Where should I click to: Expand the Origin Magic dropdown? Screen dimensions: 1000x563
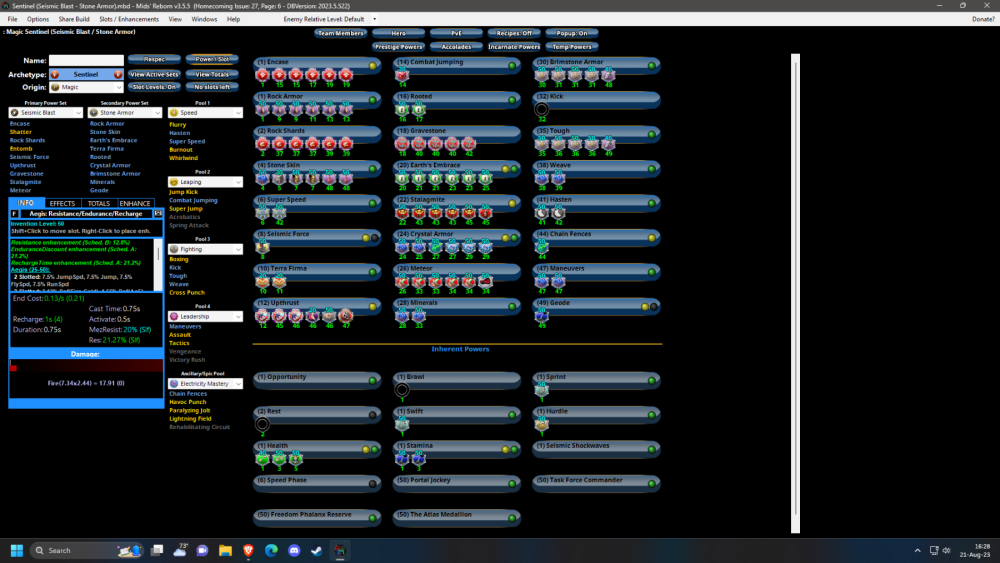[x=86, y=87]
